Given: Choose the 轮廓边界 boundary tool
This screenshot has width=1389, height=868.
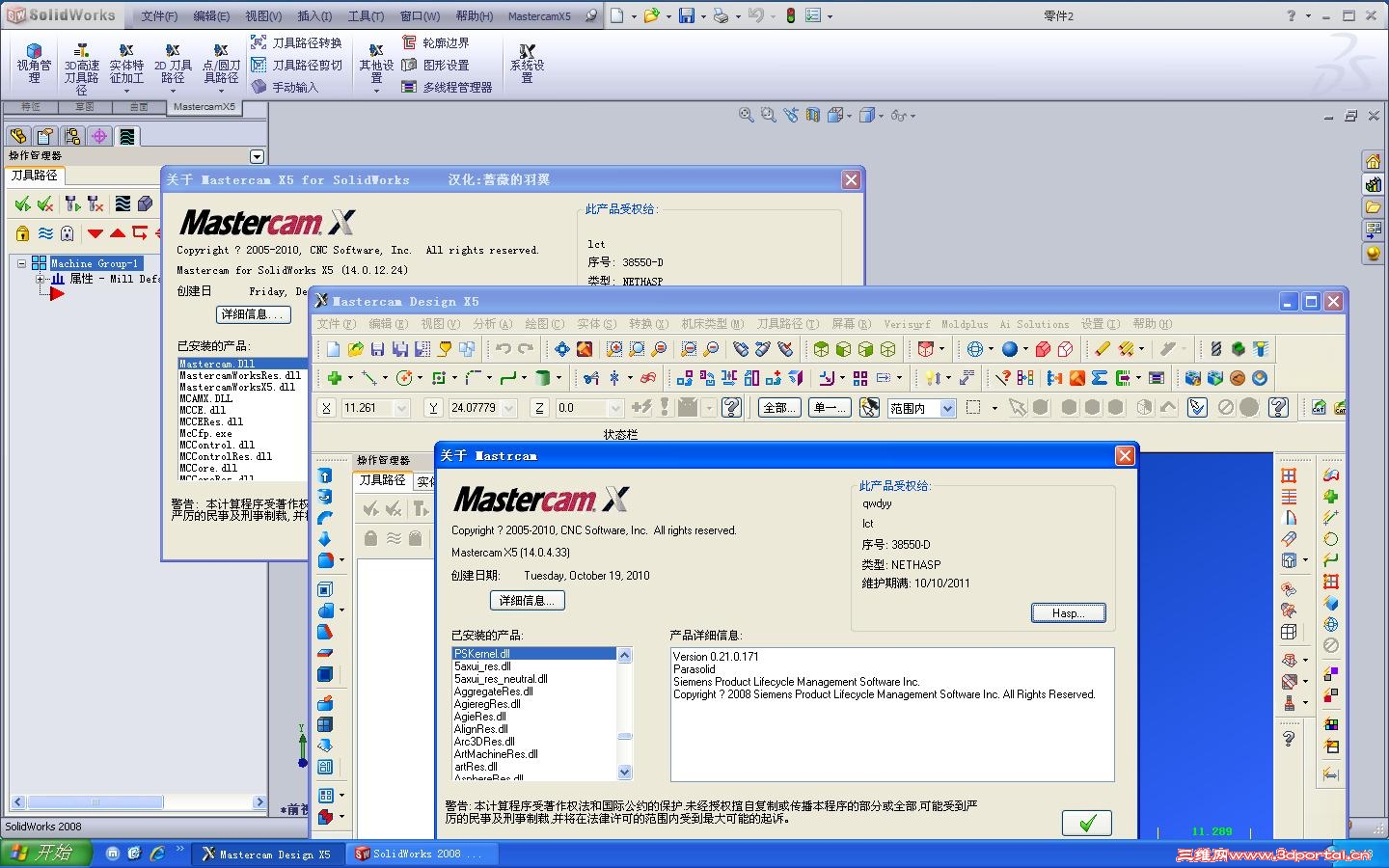Looking at the screenshot, I should (435, 42).
